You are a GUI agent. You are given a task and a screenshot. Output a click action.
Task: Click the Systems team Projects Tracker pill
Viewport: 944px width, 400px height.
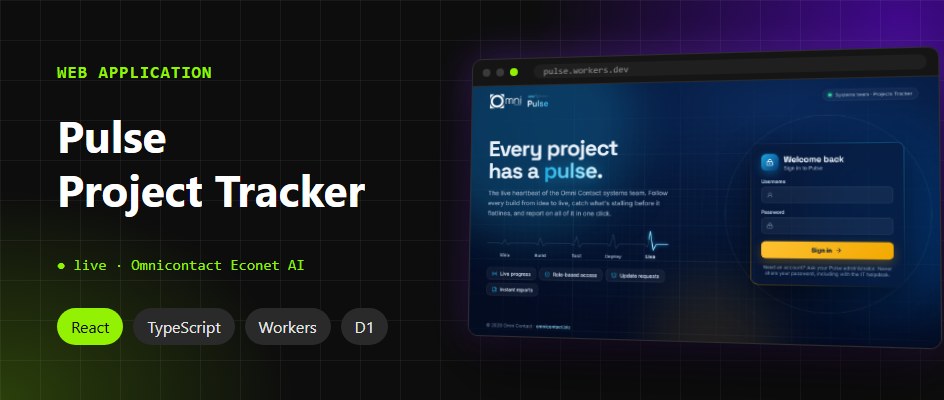870,94
